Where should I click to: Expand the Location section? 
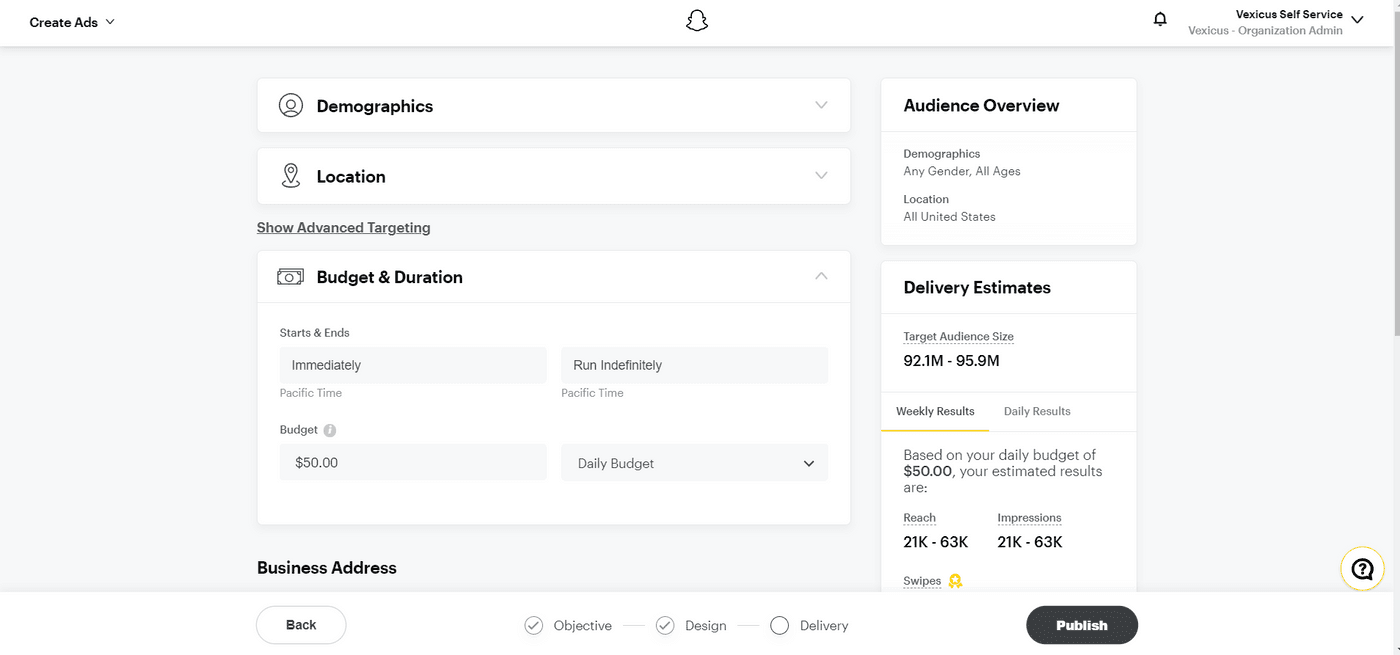click(x=821, y=176)
